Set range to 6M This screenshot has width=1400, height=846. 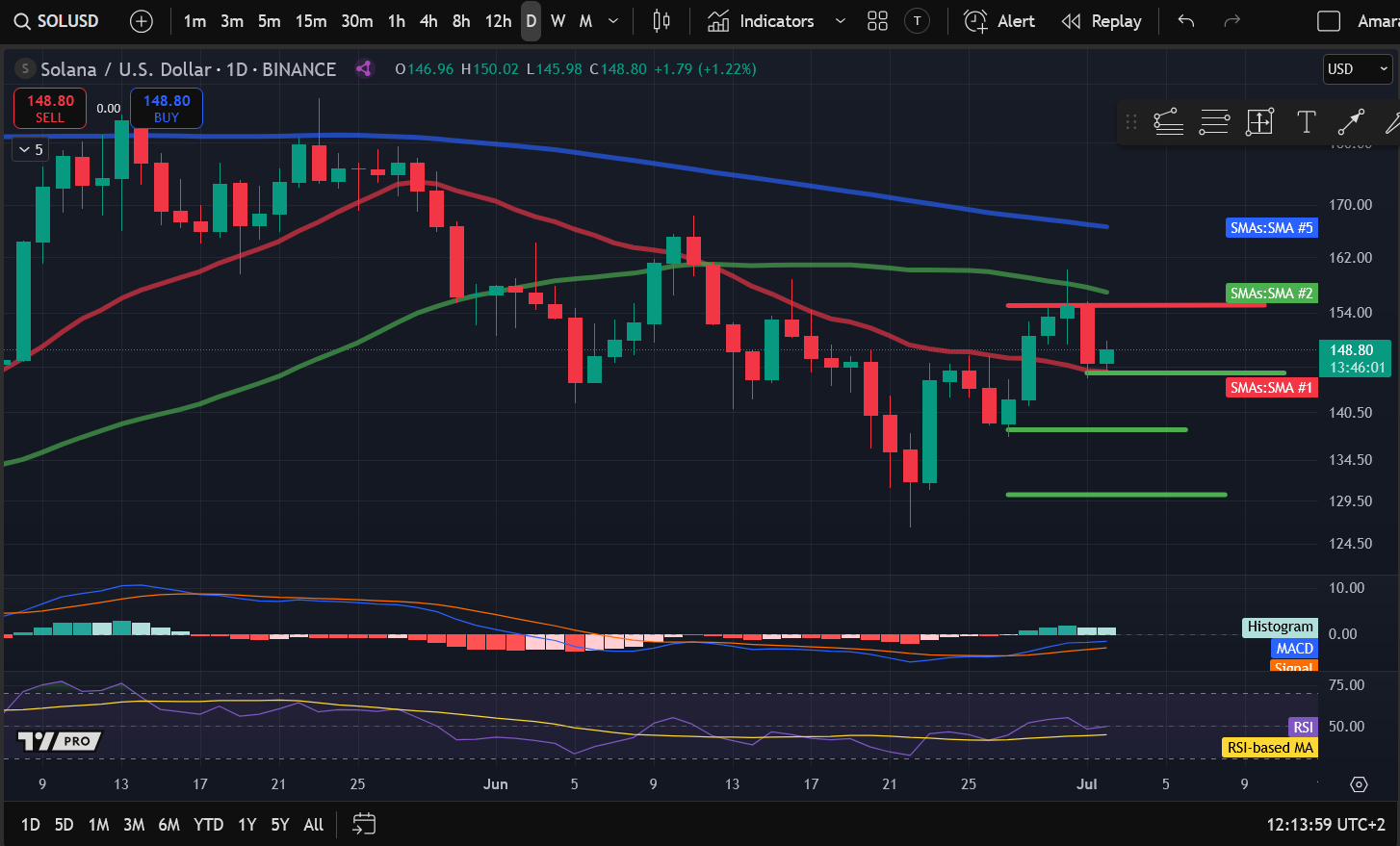(169, 824)
